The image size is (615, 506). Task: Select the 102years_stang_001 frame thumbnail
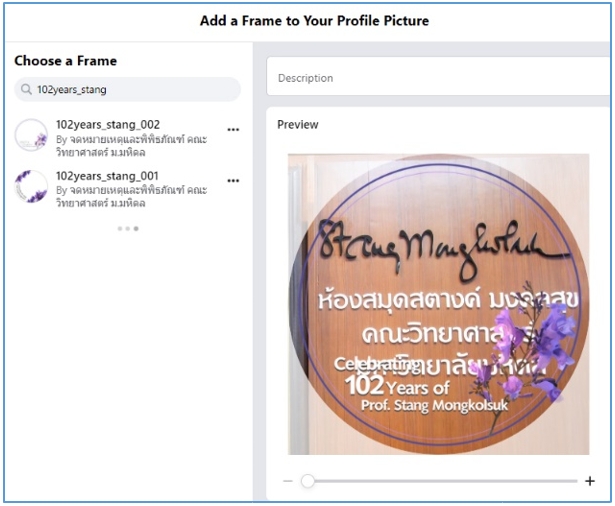[x=31, y=186]
